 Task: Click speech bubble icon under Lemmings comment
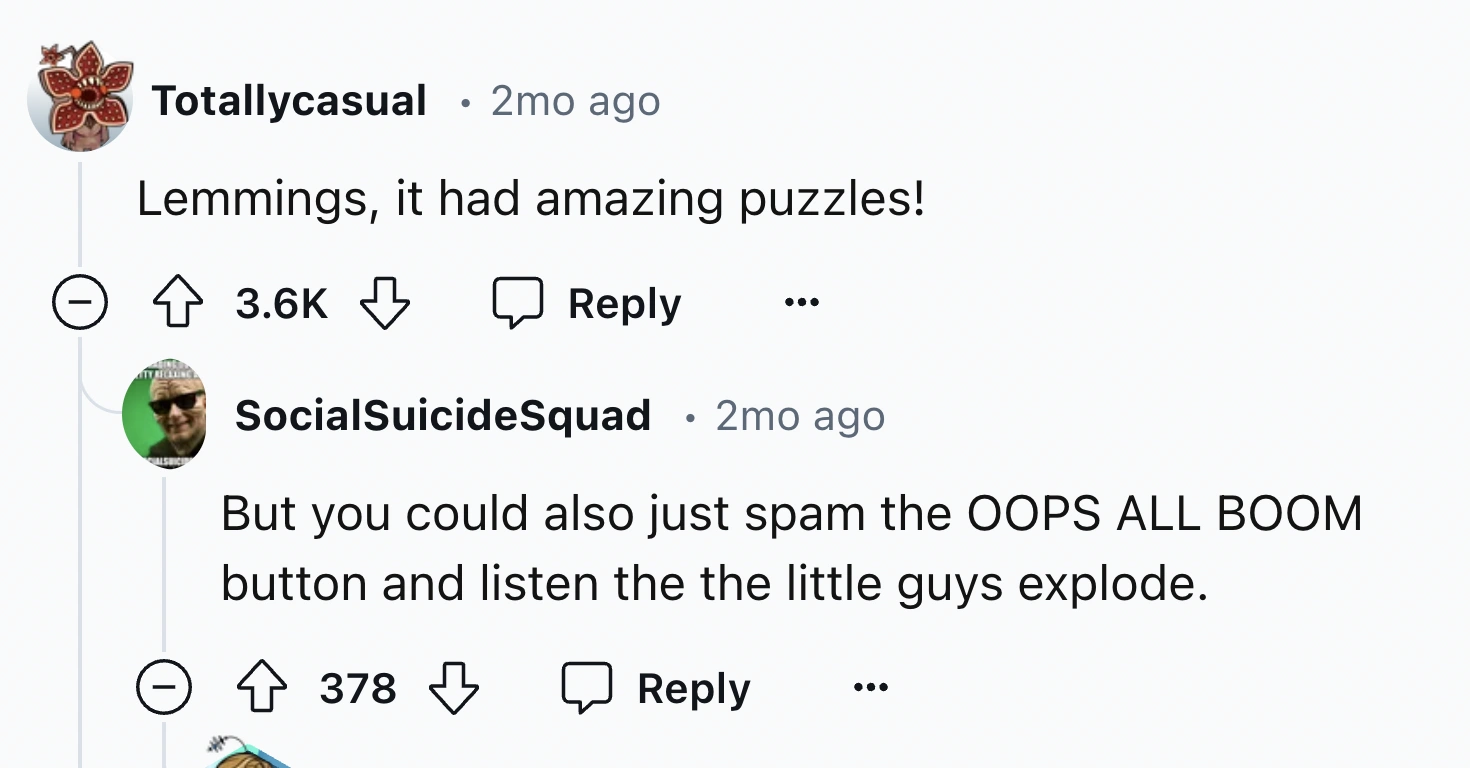517,304
